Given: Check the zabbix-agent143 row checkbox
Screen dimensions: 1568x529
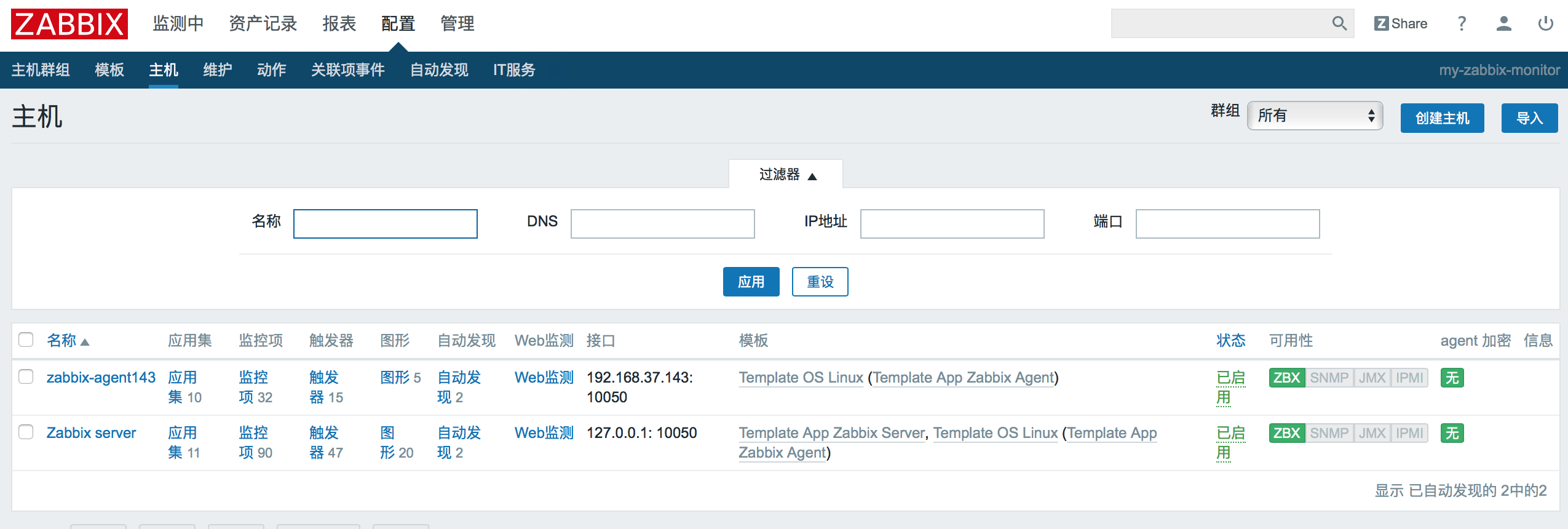Looking at the screenshot, I should [26, 376].
